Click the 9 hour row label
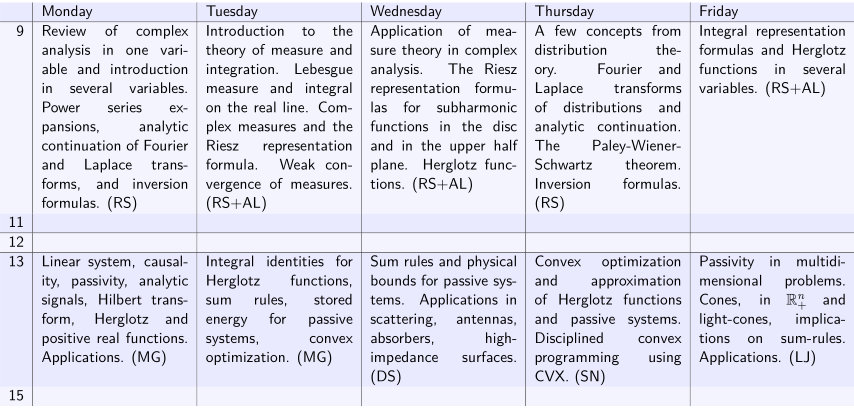854x409 pixels. (x=20, y=31)
